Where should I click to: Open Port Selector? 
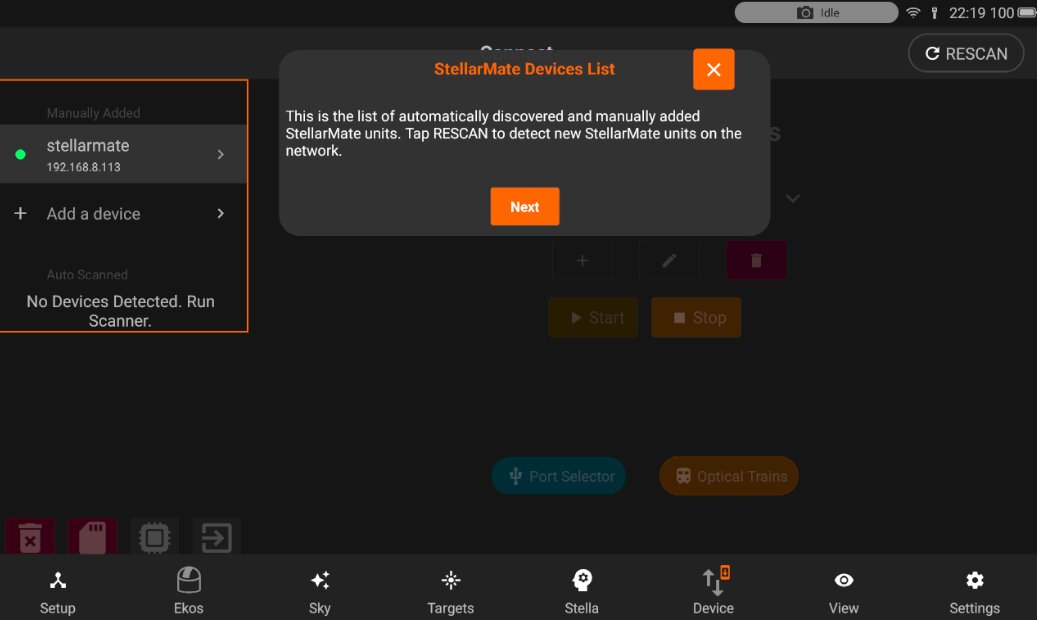[x=559, y=476]
